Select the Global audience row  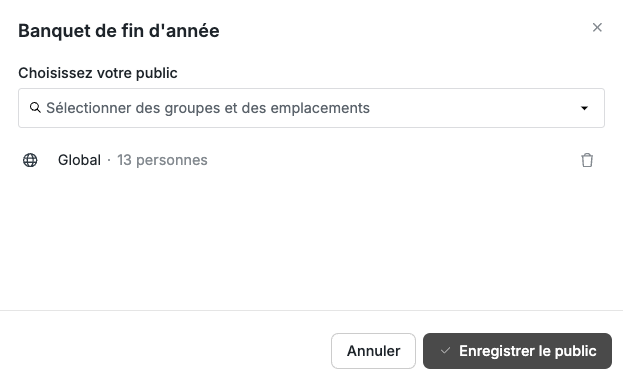312,160
